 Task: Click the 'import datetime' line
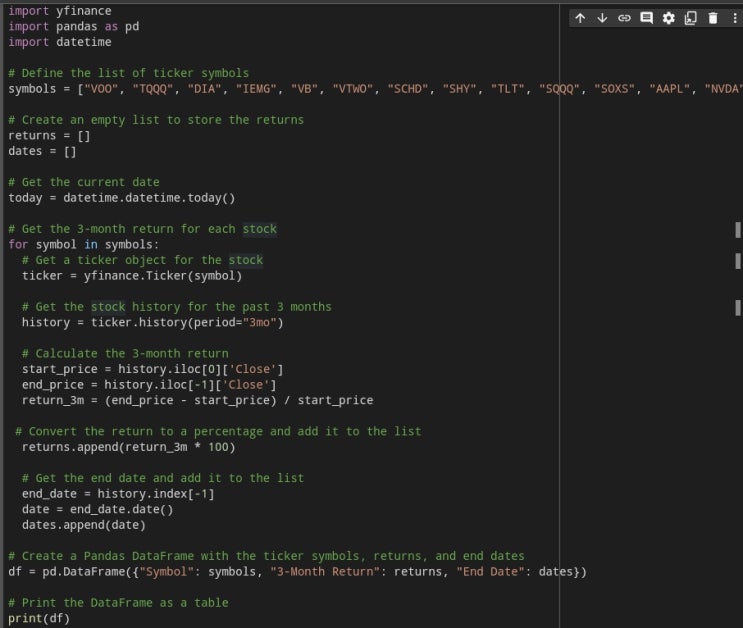tap(60, 42)
